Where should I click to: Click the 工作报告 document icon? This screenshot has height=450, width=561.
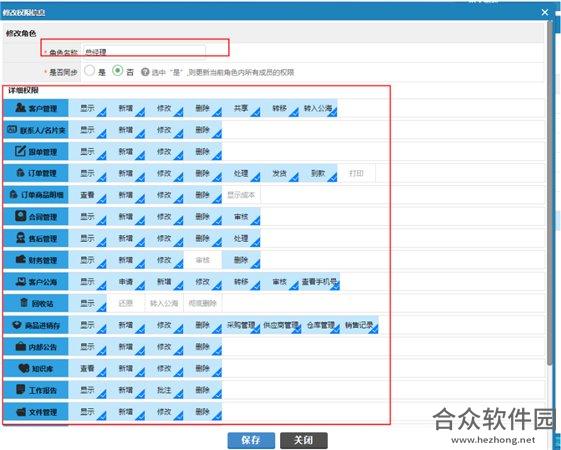(21, 389)
